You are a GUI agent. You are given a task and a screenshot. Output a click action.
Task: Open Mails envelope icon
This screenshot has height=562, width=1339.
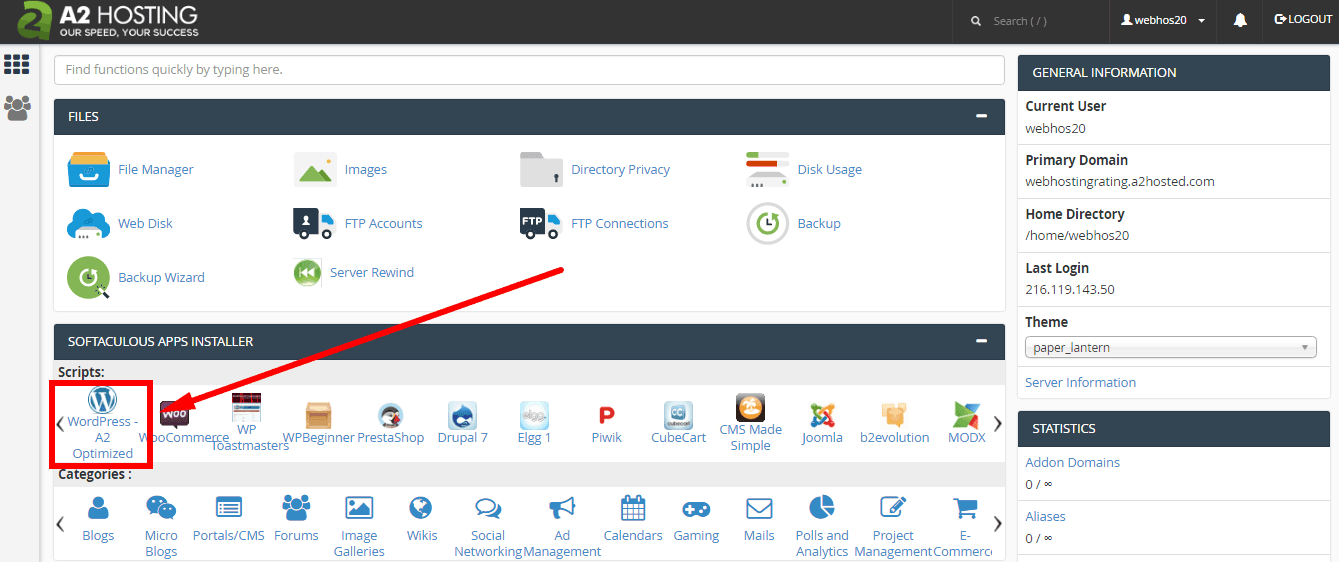tap(759, 508)
